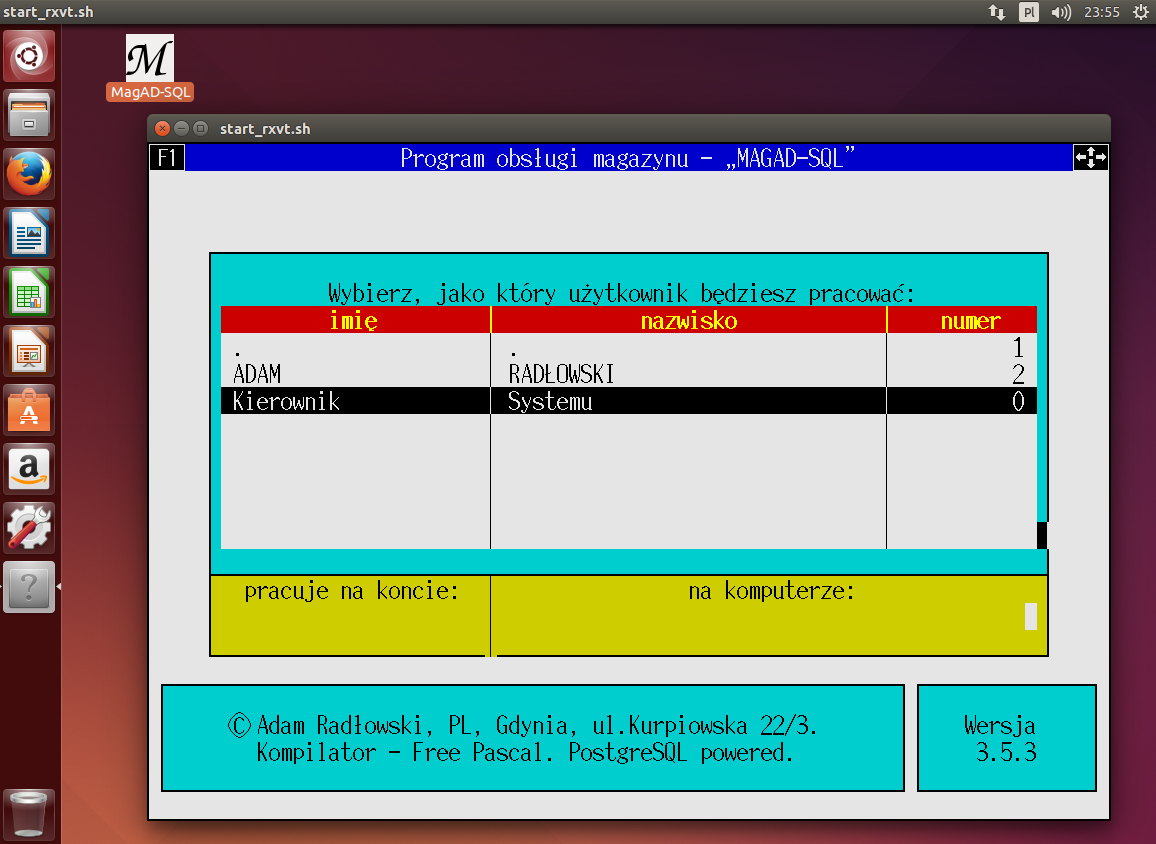This screenshot has width=1156, height=844.
Task: Open LibreOffice Impress from the launcher
Action: click(29, 350)
